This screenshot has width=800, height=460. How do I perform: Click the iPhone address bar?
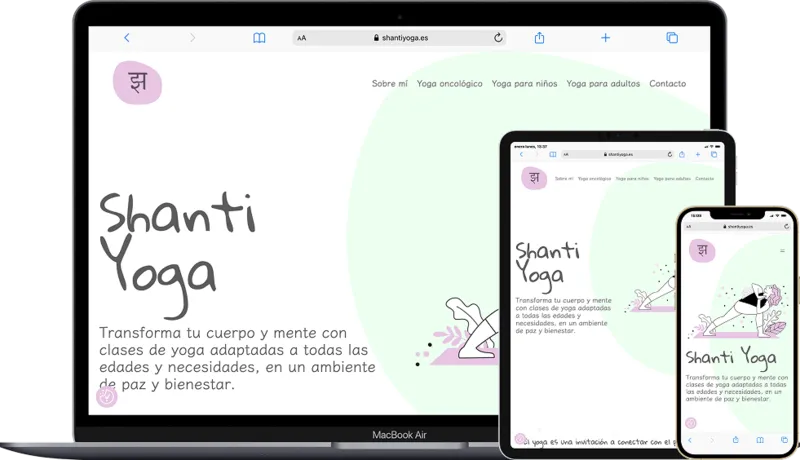coord(738,226)
